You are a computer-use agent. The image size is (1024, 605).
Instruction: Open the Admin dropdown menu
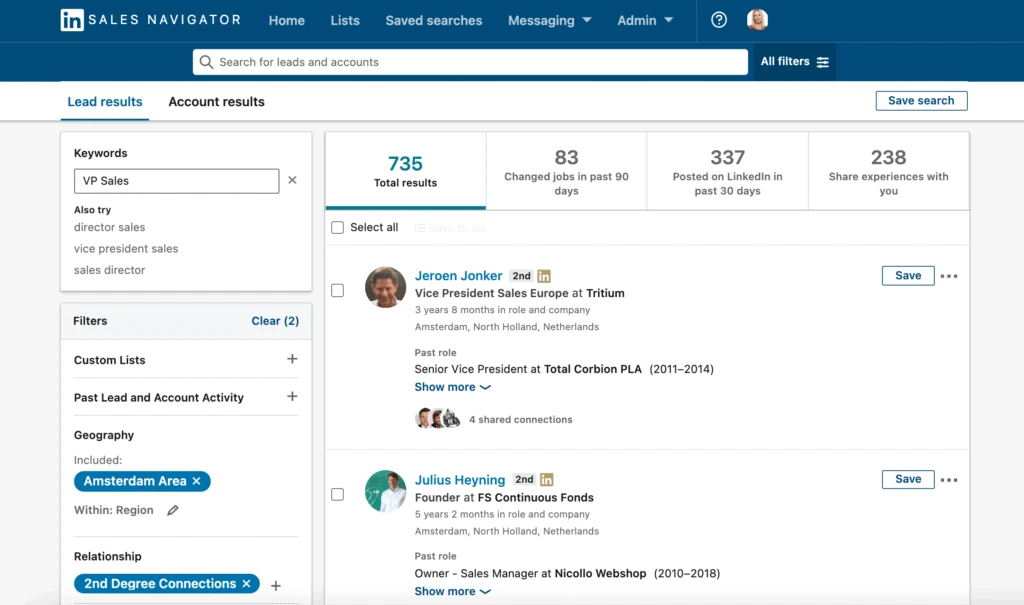click(645, 20)
